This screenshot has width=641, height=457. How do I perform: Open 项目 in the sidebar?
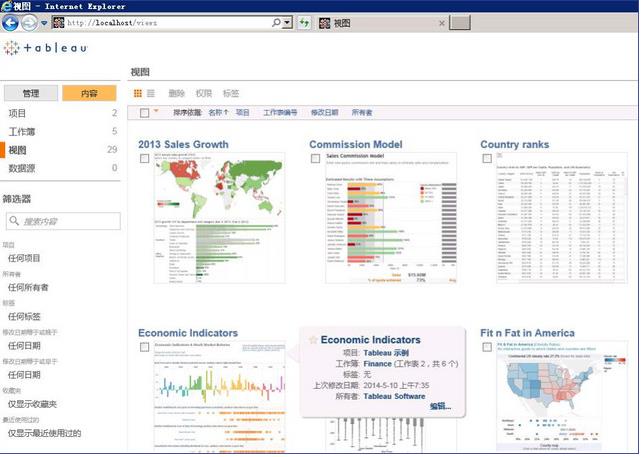17,113
